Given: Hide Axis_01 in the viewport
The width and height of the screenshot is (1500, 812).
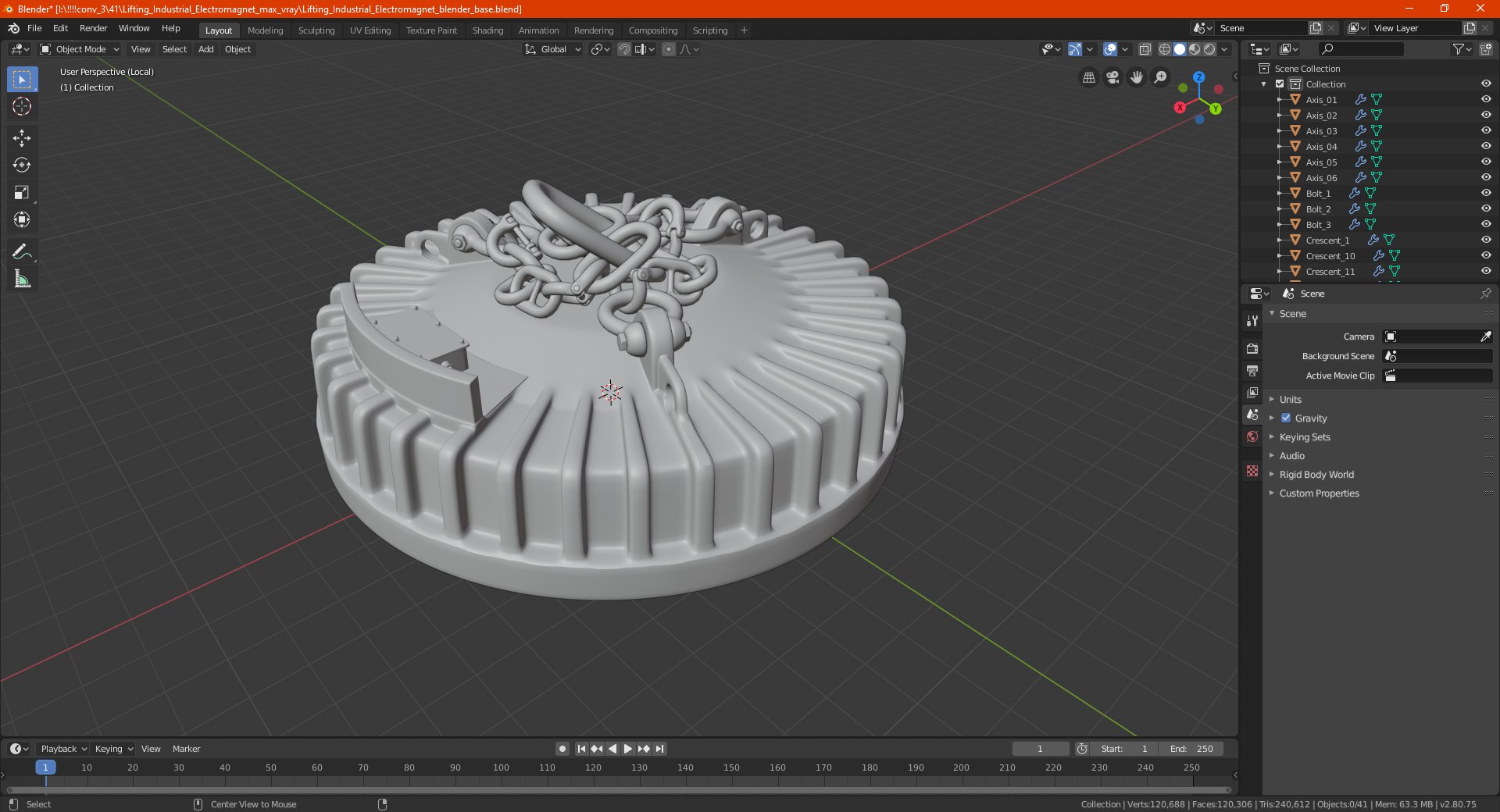Looking at the screenshot, I should click(1485, 99).
